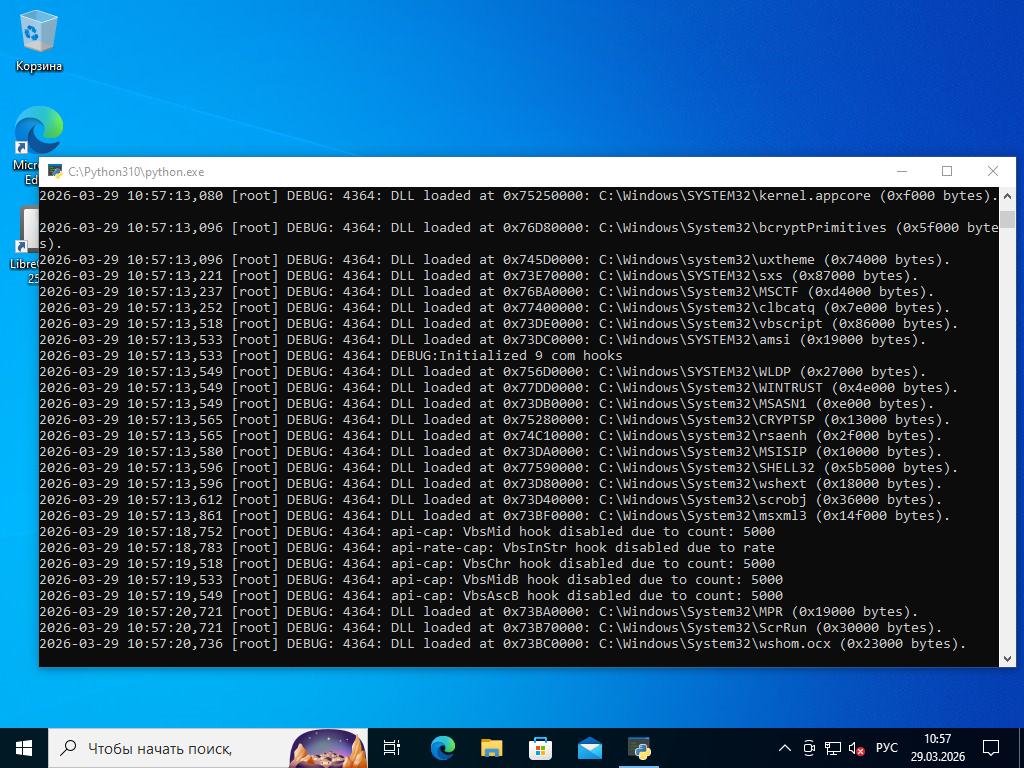Click the muted volume icon in tray
The height and width of the screenshot is (768, 1024).
click(857, 747)
